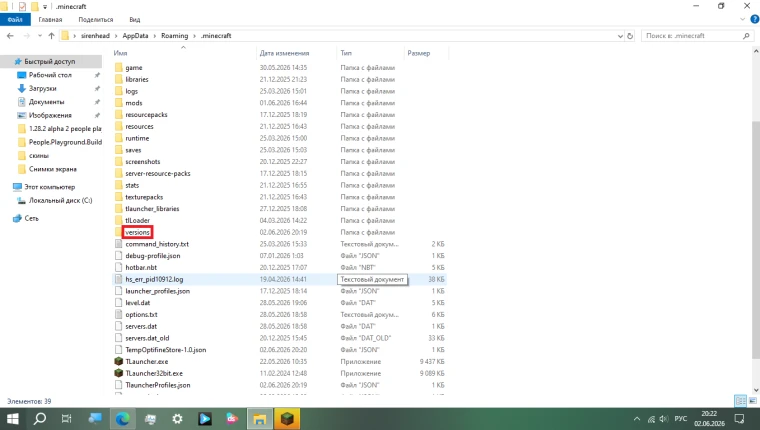Switch to large icons view layout
This screenshot has width=760, height=430.
click(753, 401)
